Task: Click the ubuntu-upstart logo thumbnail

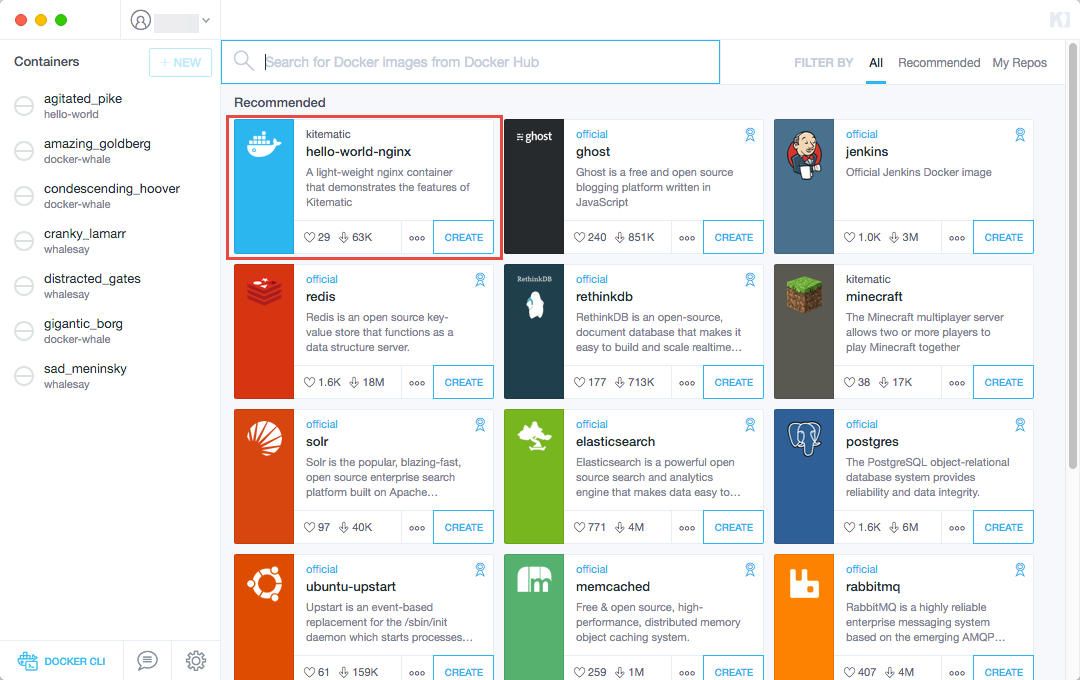Action: pyautogui.click(x=264, y=617)
